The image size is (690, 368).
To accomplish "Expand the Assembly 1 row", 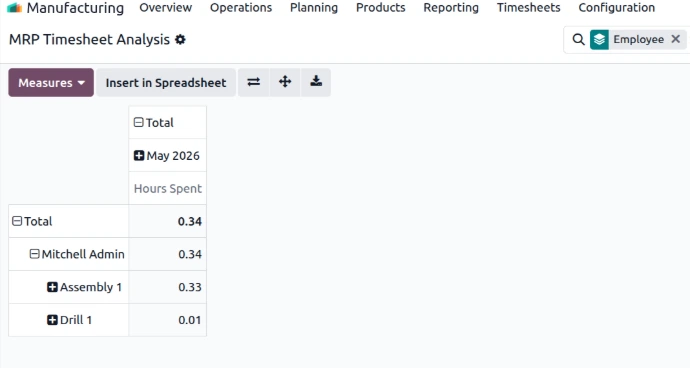I will (x=84, y=287).
